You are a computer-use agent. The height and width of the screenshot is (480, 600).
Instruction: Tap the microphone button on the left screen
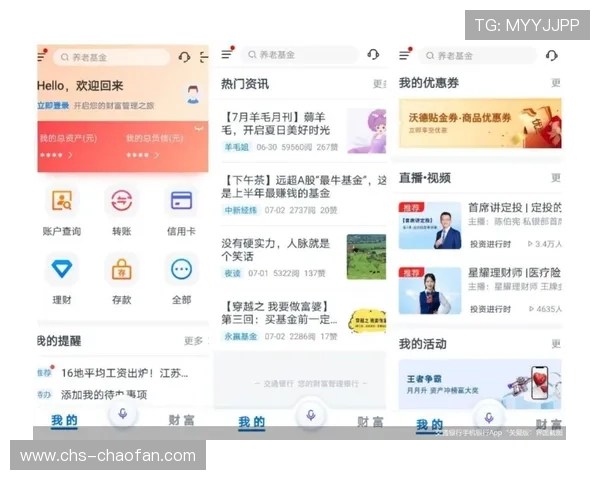tap(122, 414)
